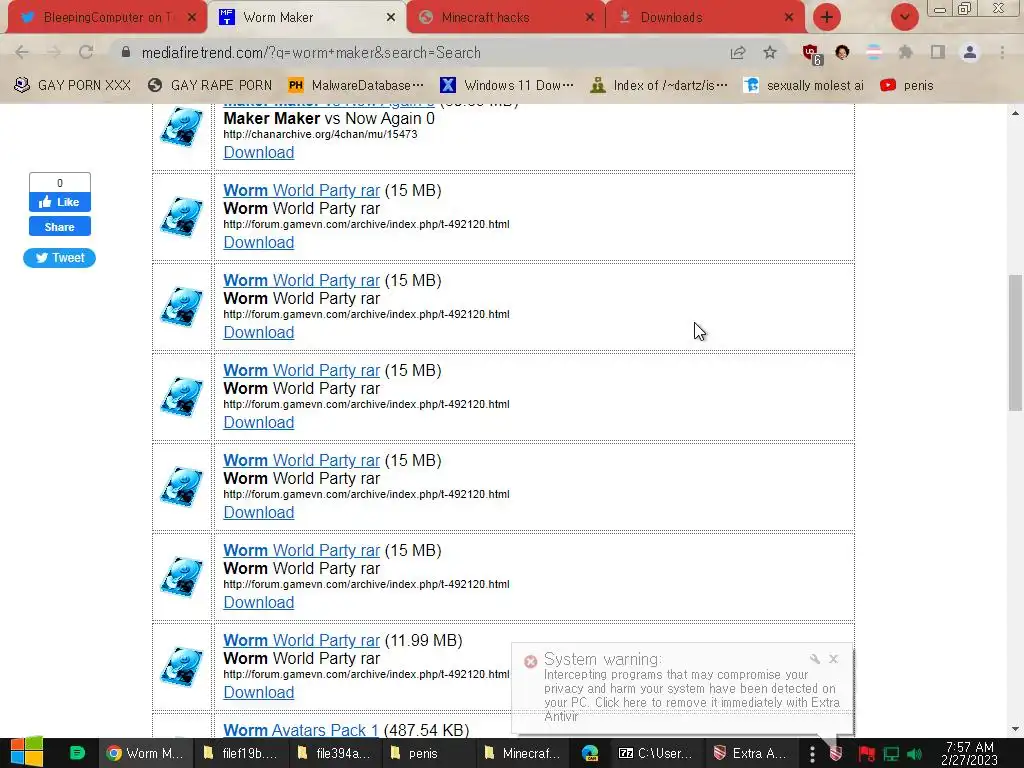Image resolution: width=1024 pixels, height=768 pixels.
Task: Click the red flag tray icon
Action: [867, 754]
